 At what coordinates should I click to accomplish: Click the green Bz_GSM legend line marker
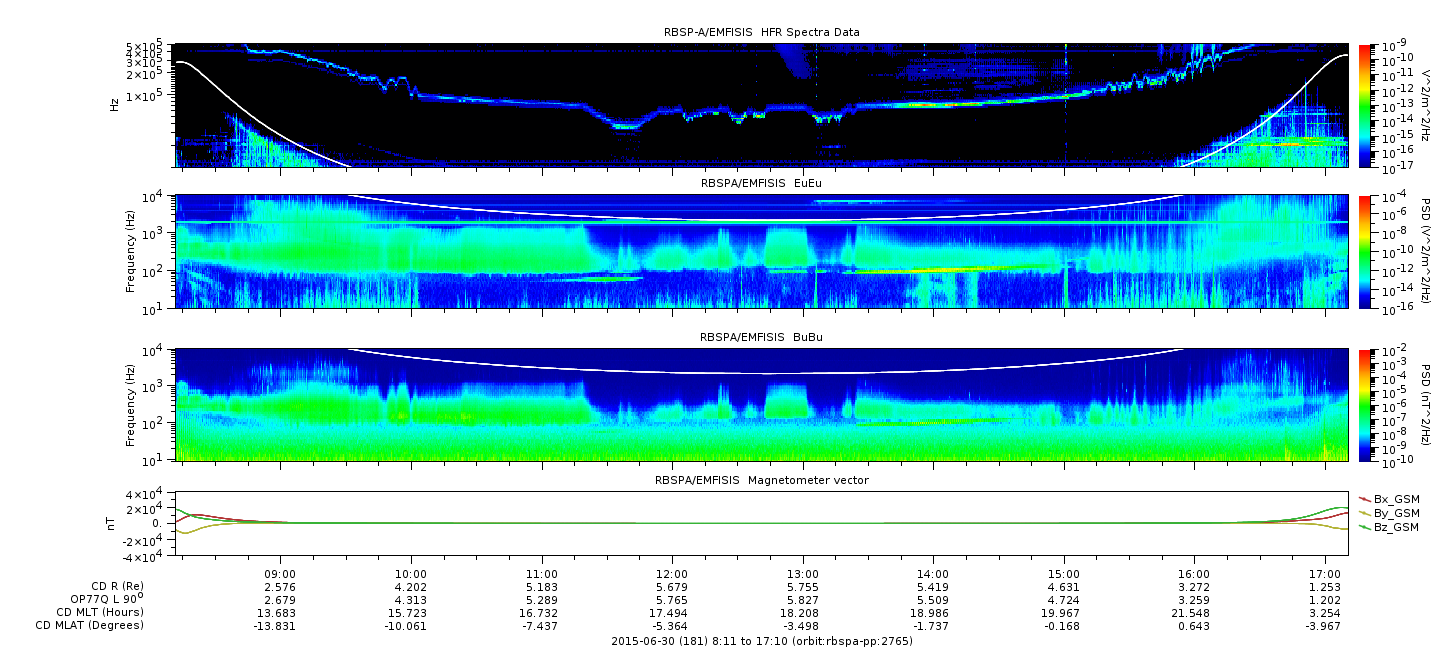tap(1364, 526)
